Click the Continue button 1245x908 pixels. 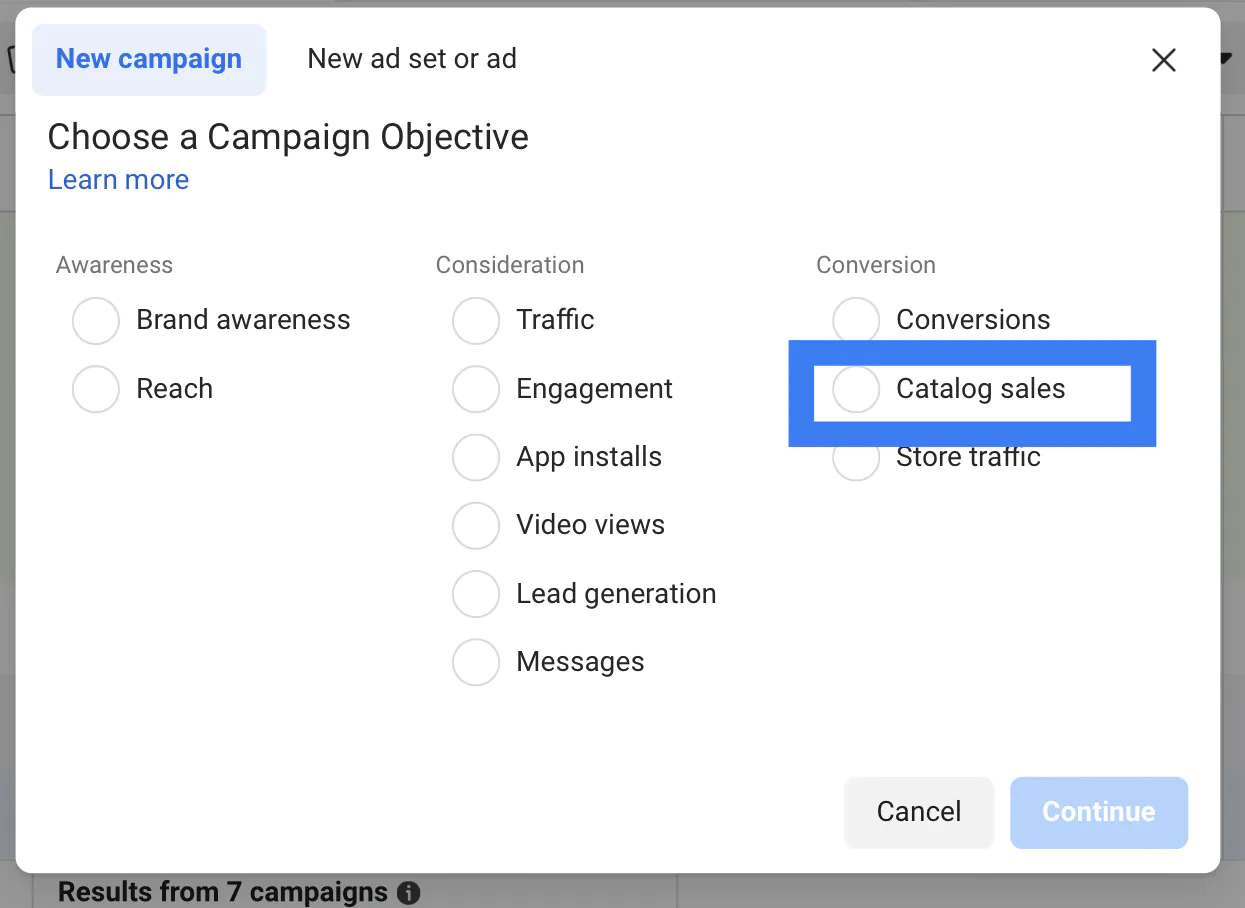[1099, 812]
